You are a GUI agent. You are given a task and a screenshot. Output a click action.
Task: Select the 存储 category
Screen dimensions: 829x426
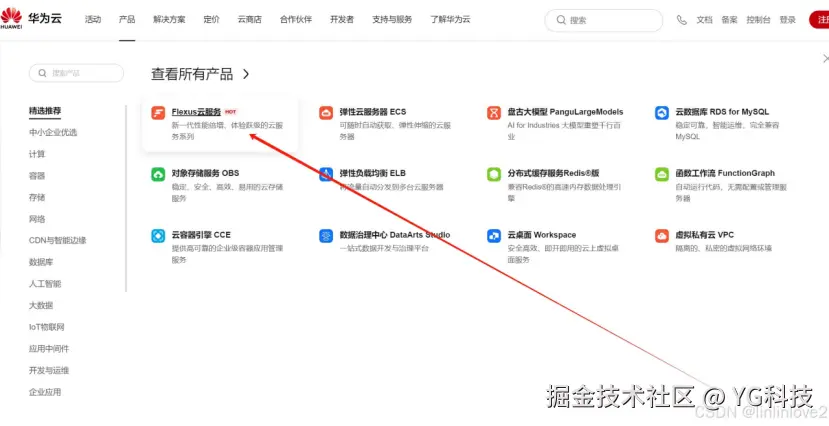click(x=37, y=197)
